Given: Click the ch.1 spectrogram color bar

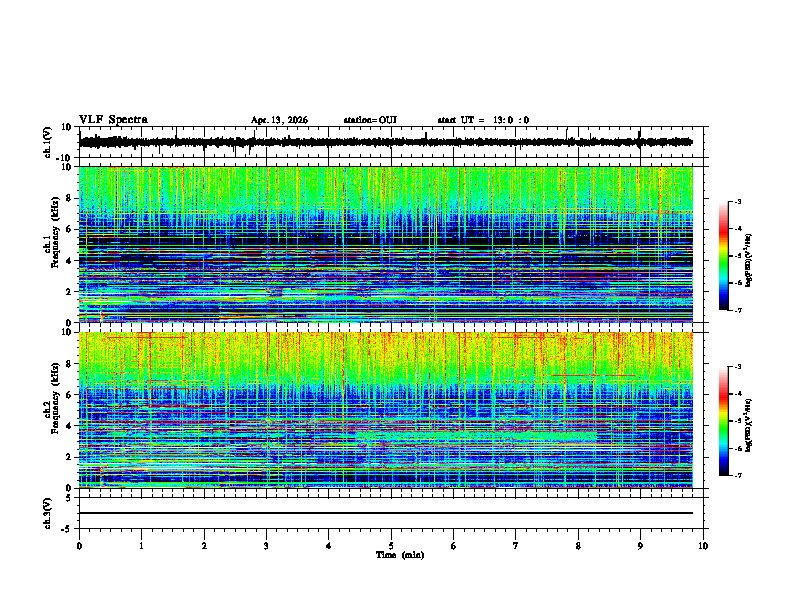Looking at the screenshot, I should pyautogui.click(x=724, y=256).
